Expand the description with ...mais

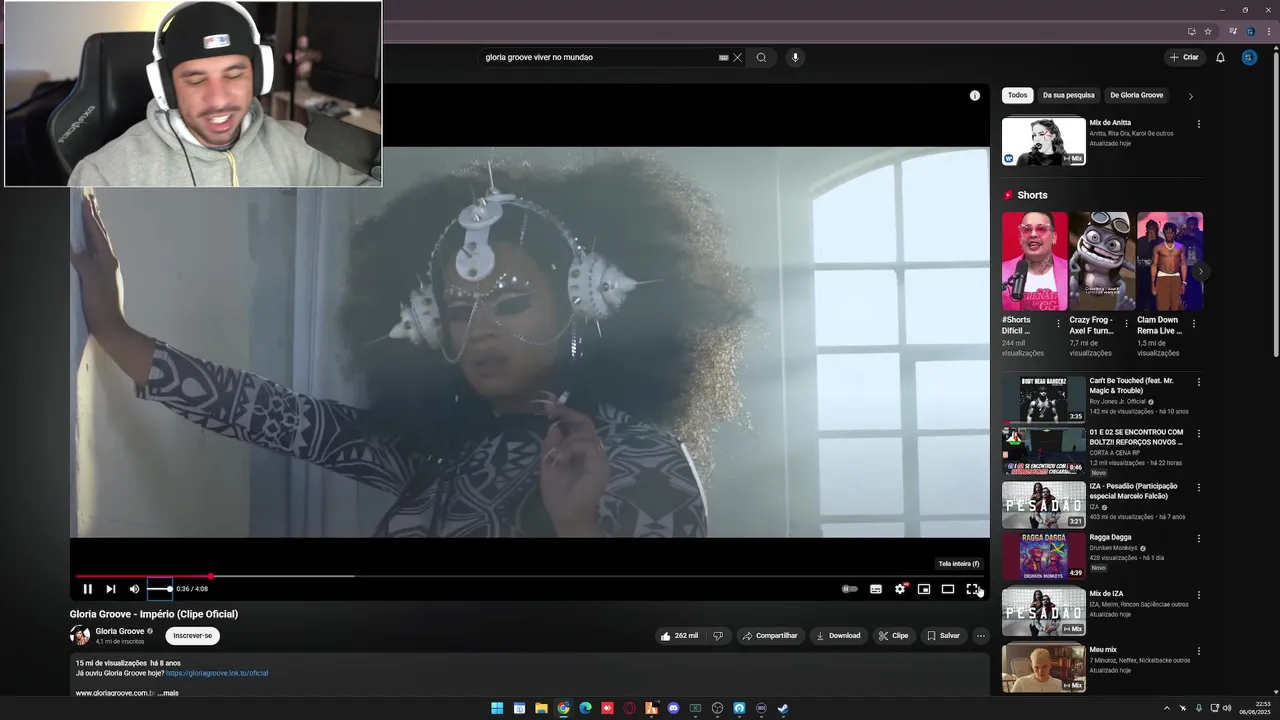click(168, 693)
